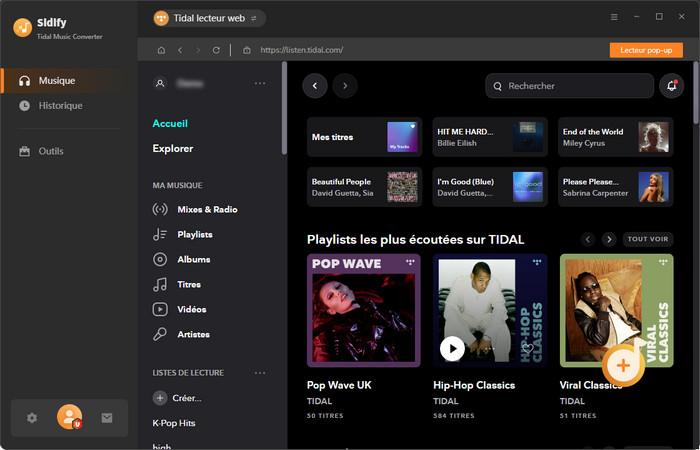Click Tout voir for top playlists
The height and width of the screenshot is (450, 700).
648,239
